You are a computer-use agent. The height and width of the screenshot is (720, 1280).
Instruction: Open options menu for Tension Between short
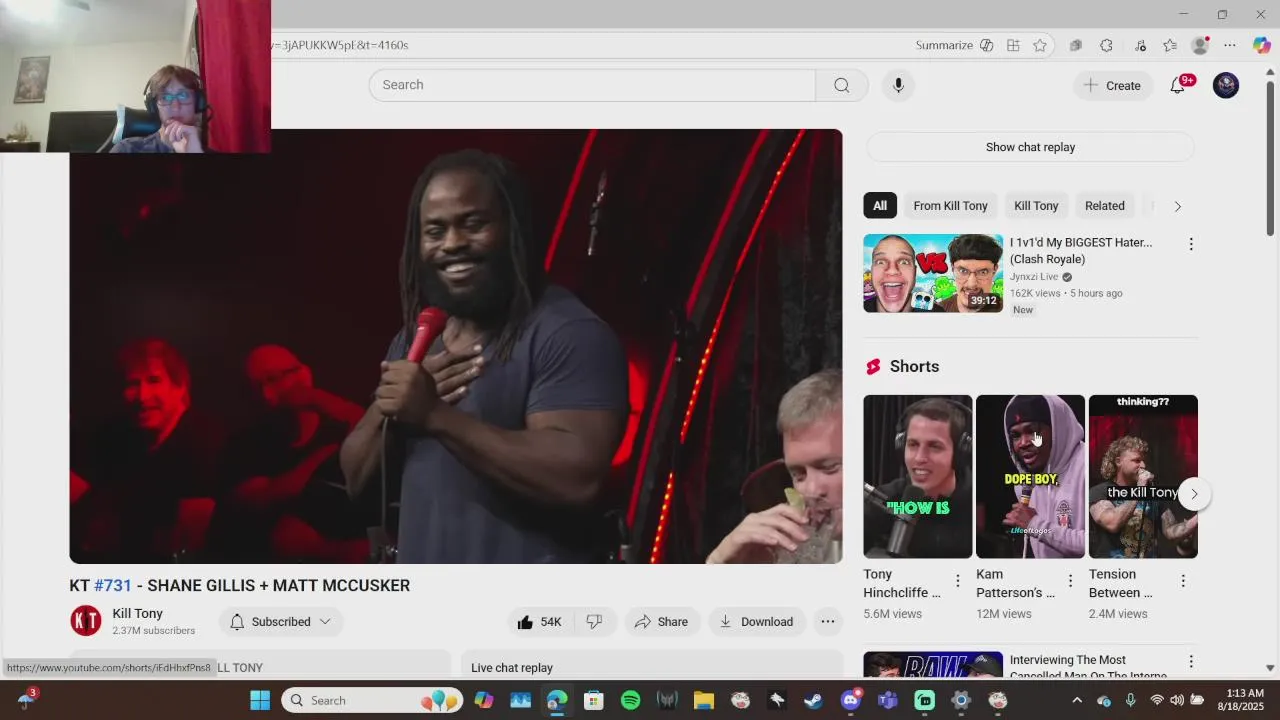(x=1183, y=581)
